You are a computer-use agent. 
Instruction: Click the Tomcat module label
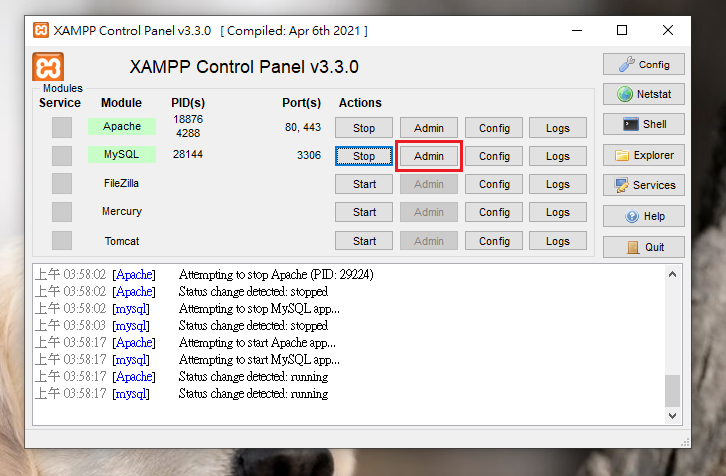pyautogui.click(x=122, y=241)
